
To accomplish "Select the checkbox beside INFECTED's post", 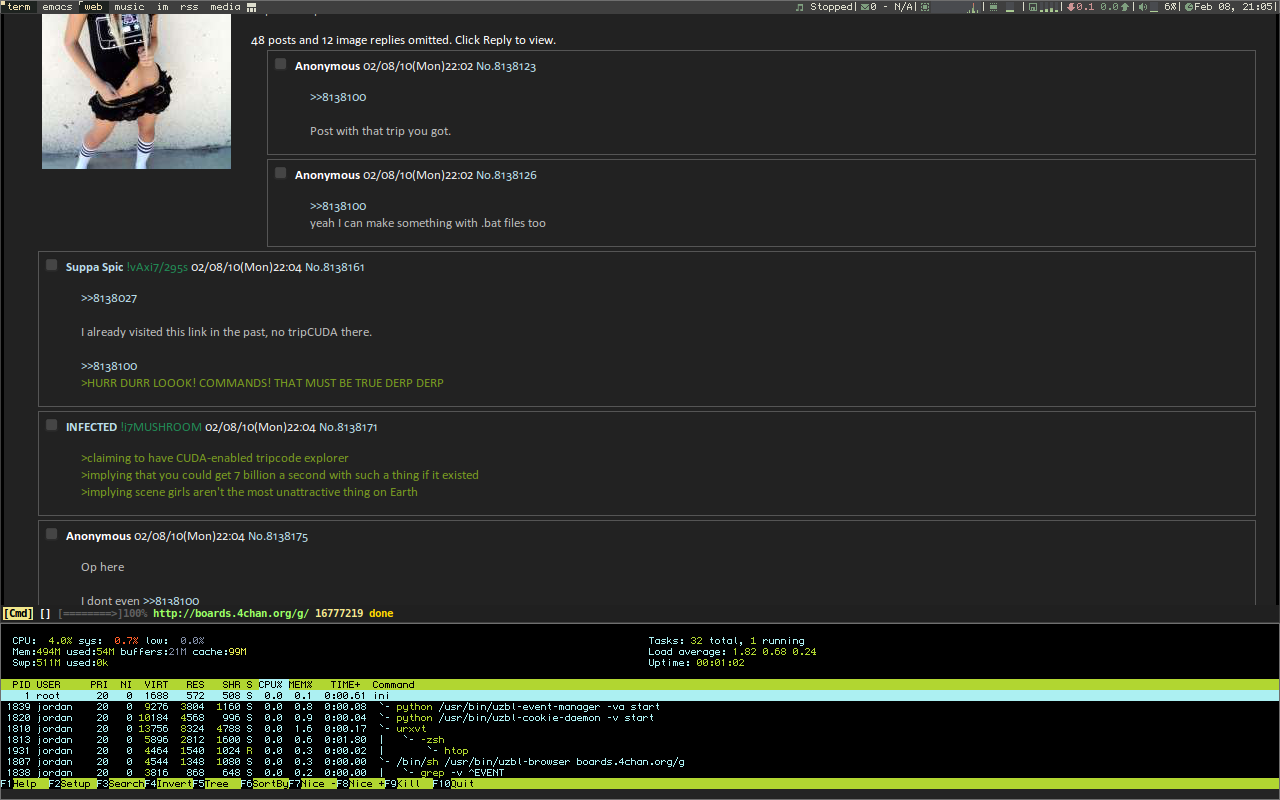I will pyautogui.click(x=52, y=425).
